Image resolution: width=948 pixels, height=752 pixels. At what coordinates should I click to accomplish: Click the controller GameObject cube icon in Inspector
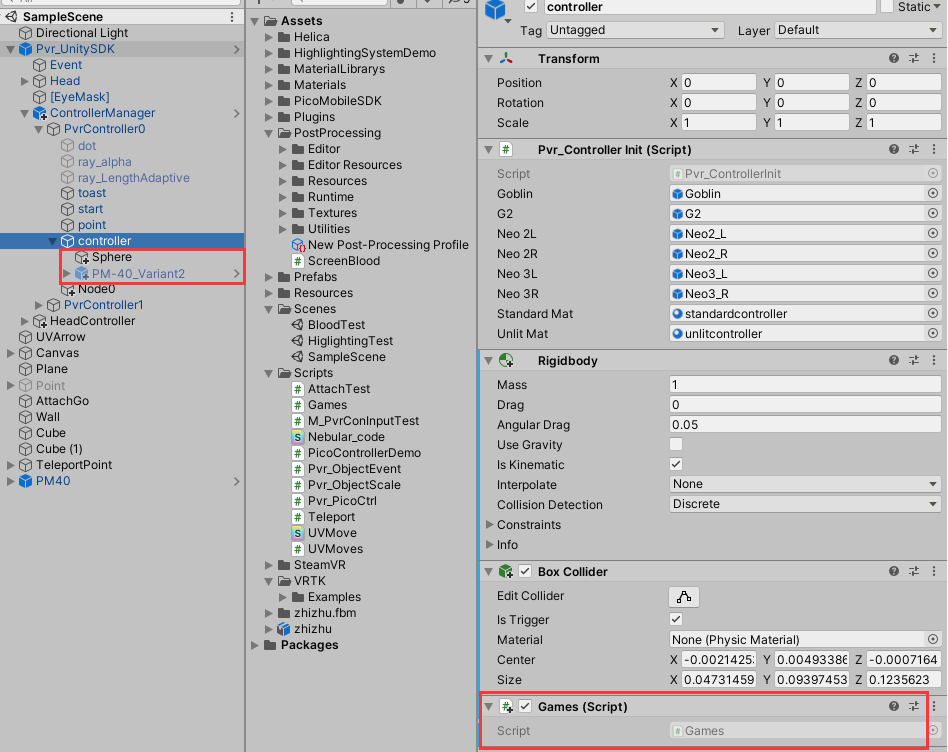tap(495, 9)
